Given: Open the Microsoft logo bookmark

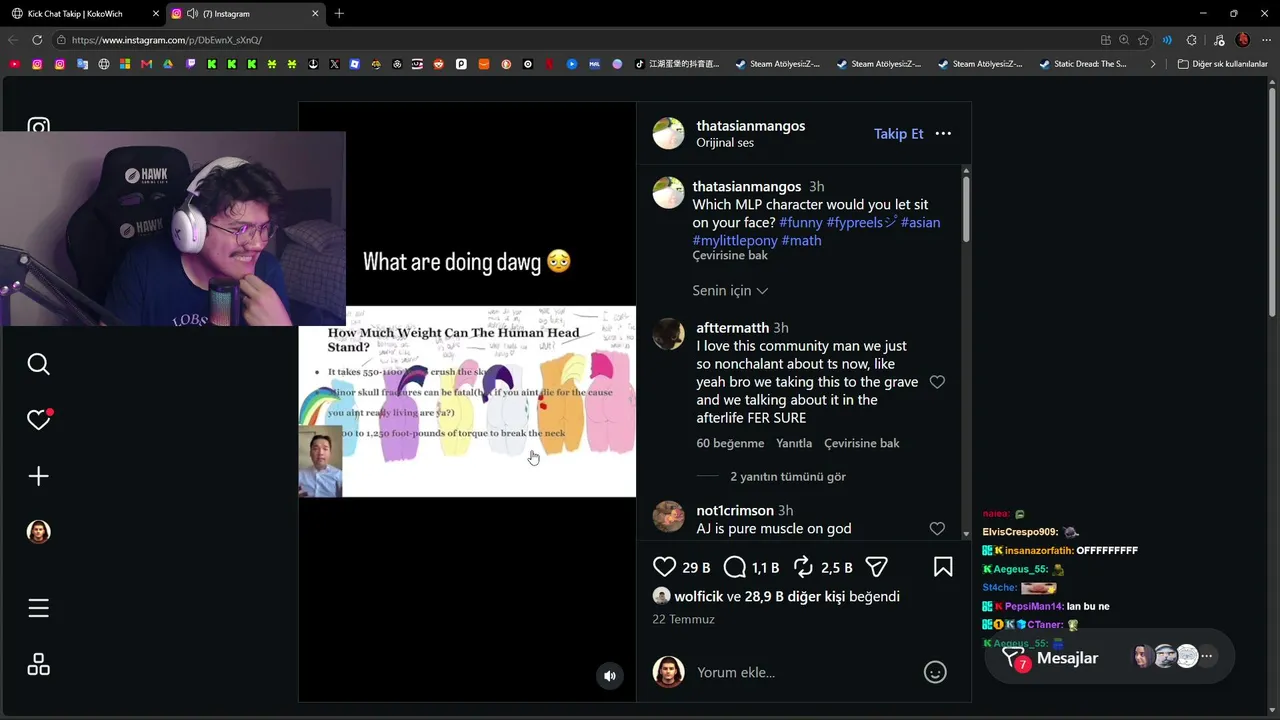Looking at the screenshot, I should (125, 64).
